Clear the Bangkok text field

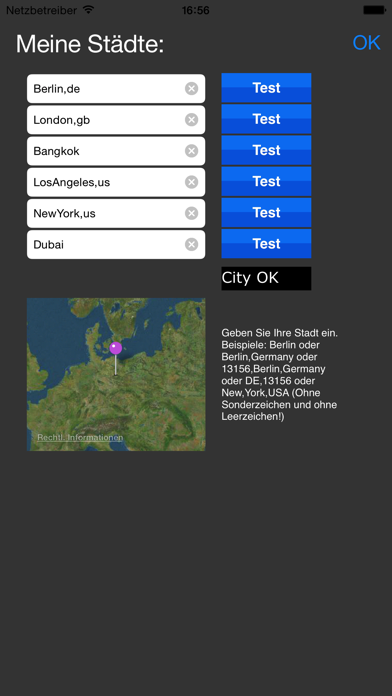pyautogui.click(x=191, y=151)
